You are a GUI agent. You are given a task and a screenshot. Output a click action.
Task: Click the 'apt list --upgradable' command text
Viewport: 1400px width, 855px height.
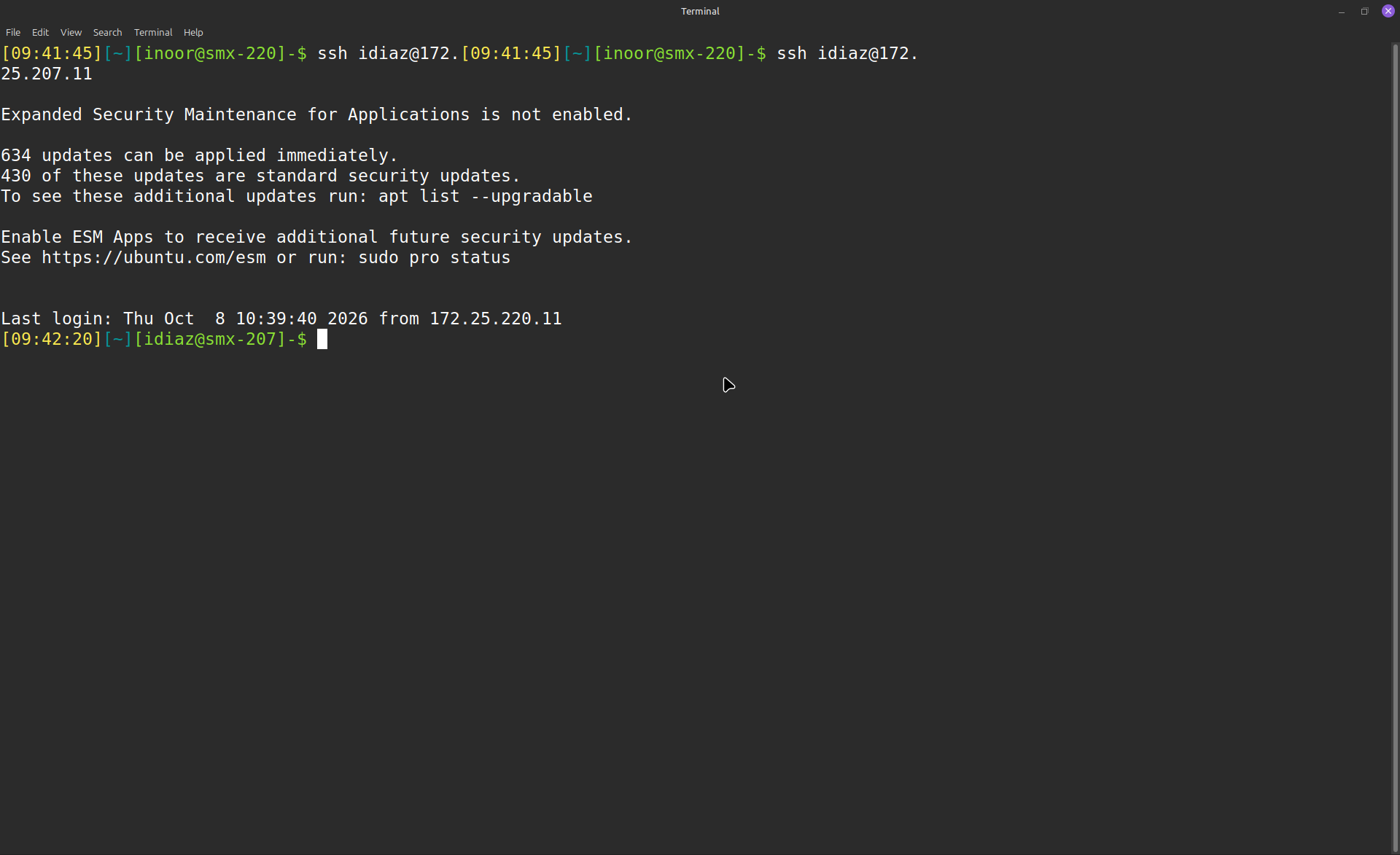[485, 196]
